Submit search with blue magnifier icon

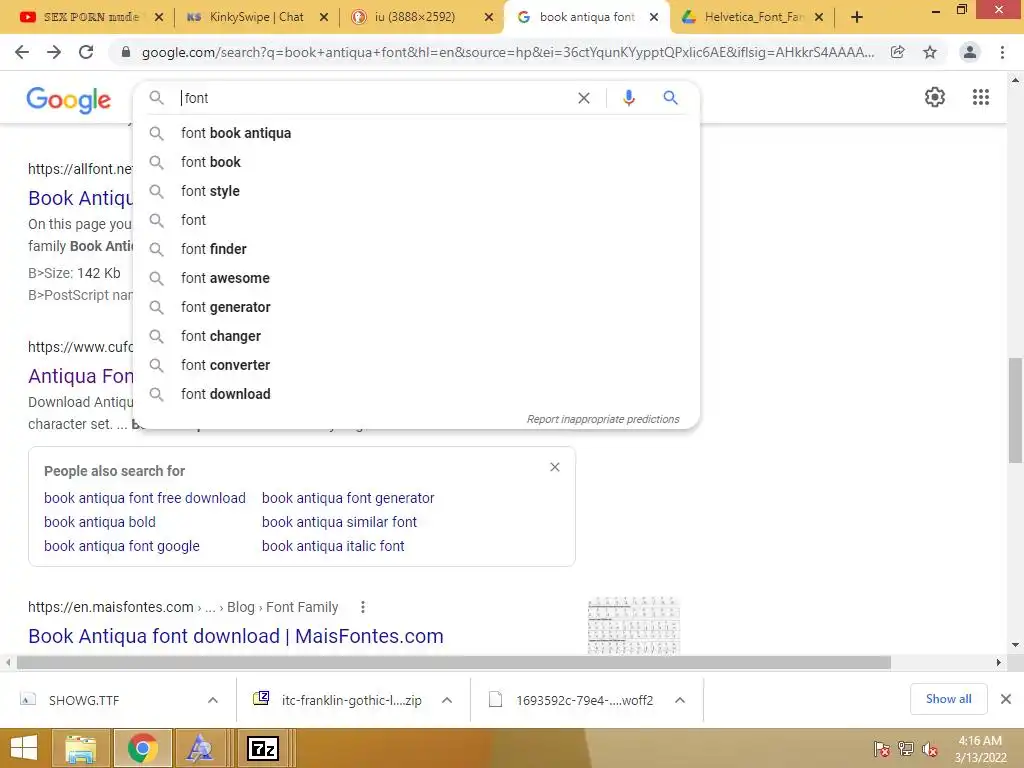tap(670, 98)
